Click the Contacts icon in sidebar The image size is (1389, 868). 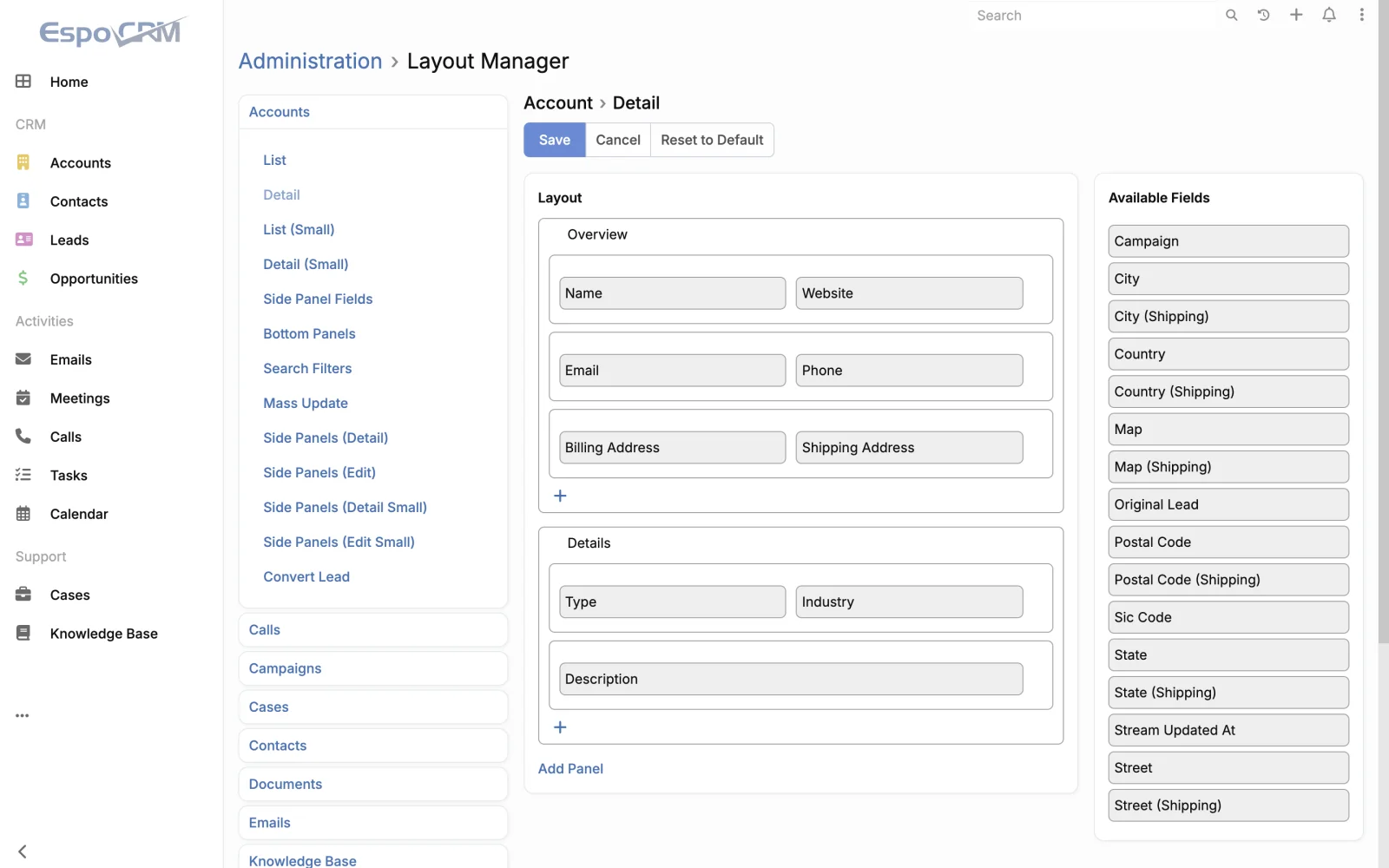point(23,201)
